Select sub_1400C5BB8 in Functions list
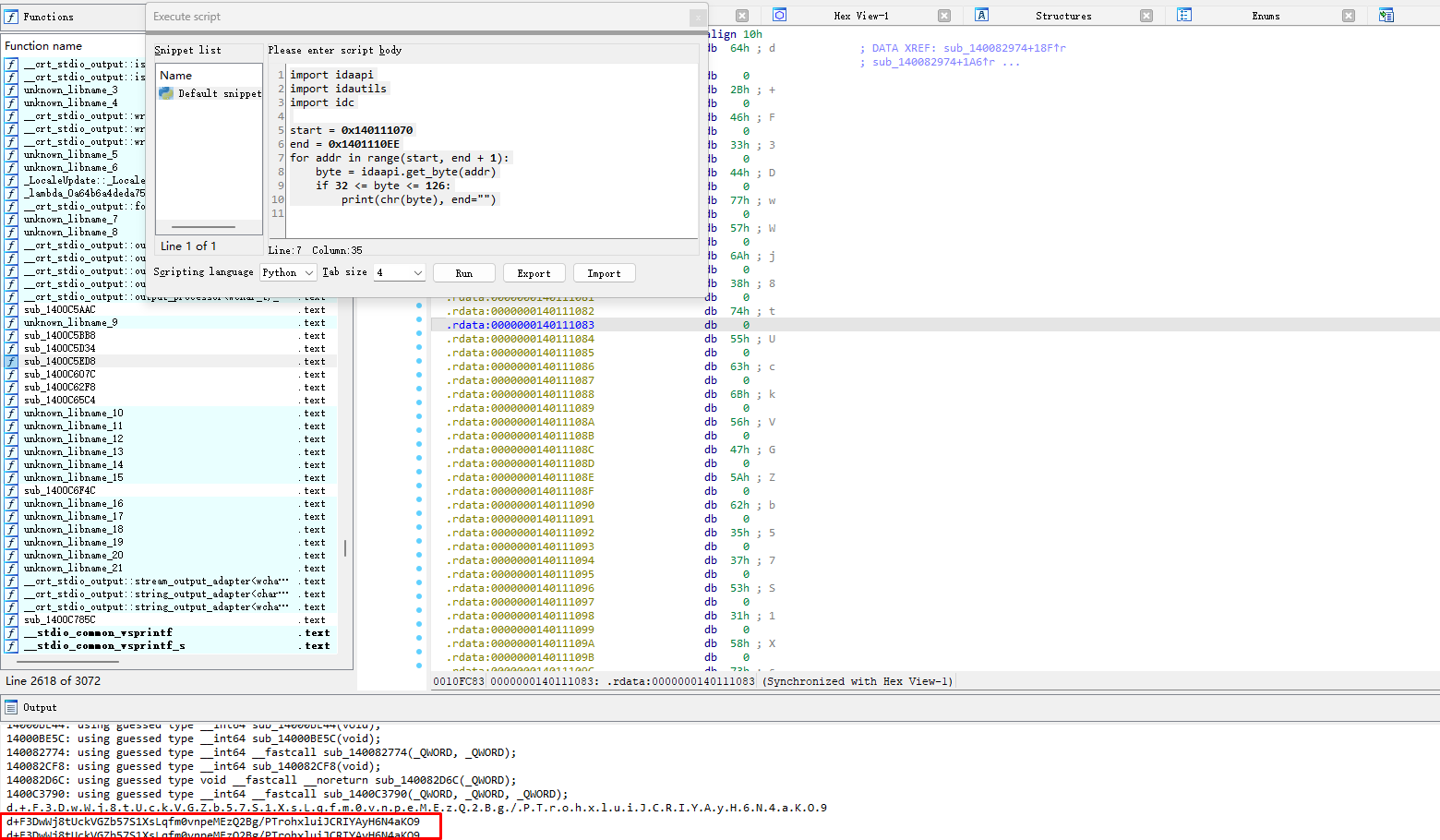Screen dimensions: 1440x840 coord(60,336)
